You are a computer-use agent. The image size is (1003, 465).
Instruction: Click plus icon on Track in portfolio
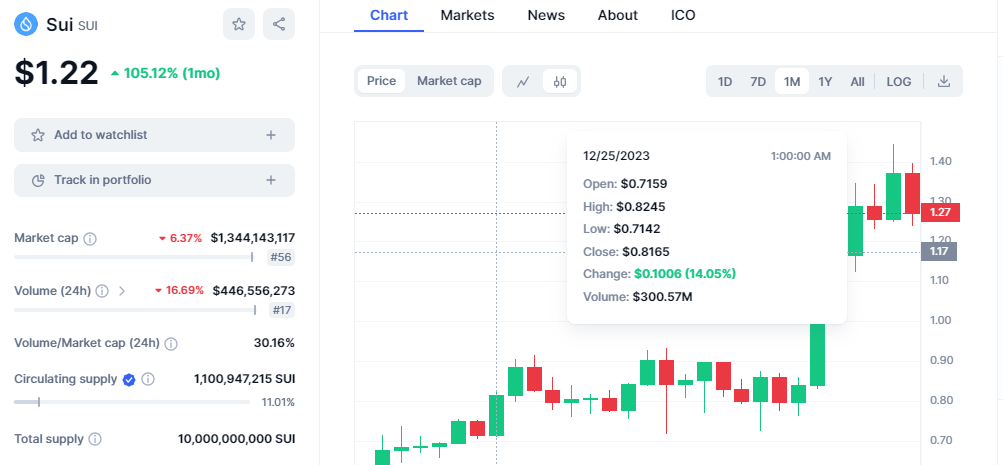tap(271, 180)
